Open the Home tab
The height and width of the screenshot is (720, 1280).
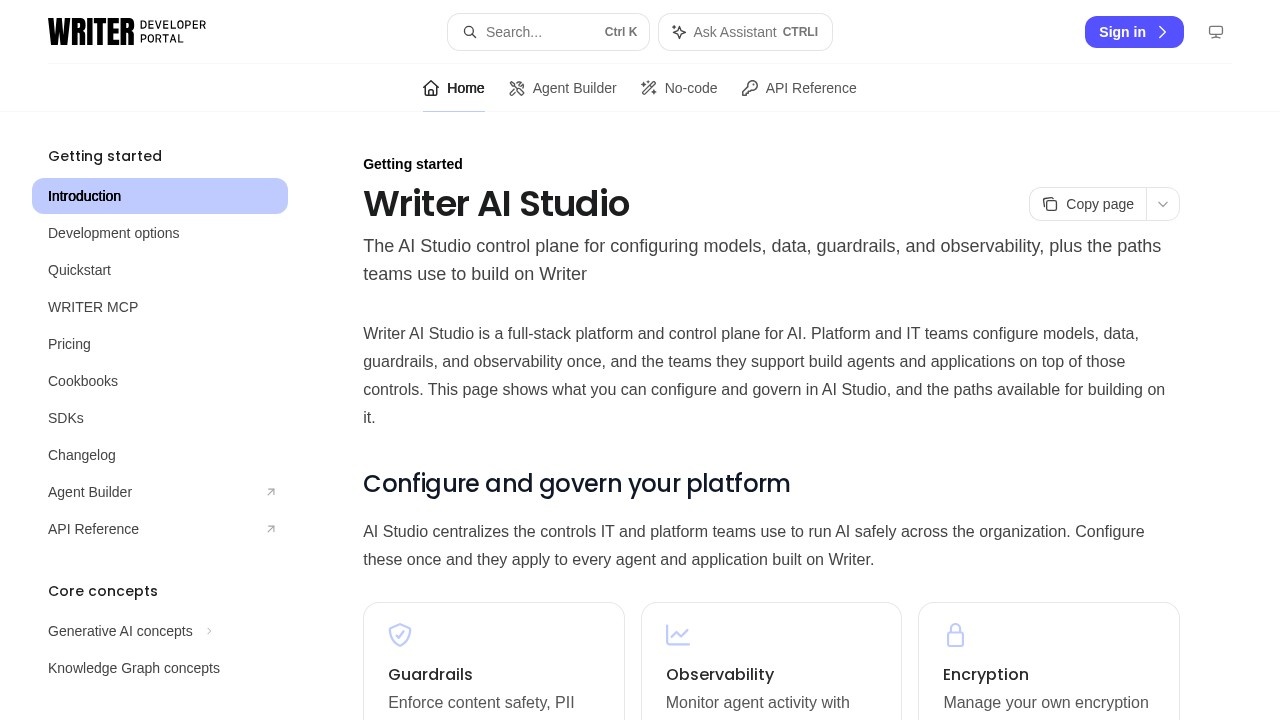[454, 88]
